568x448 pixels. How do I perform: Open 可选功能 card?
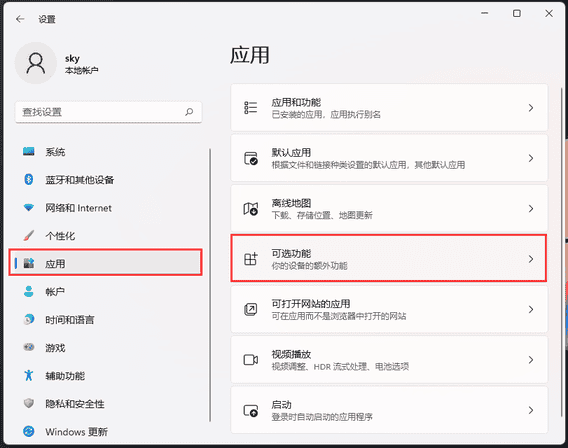[x=389, y=258]
